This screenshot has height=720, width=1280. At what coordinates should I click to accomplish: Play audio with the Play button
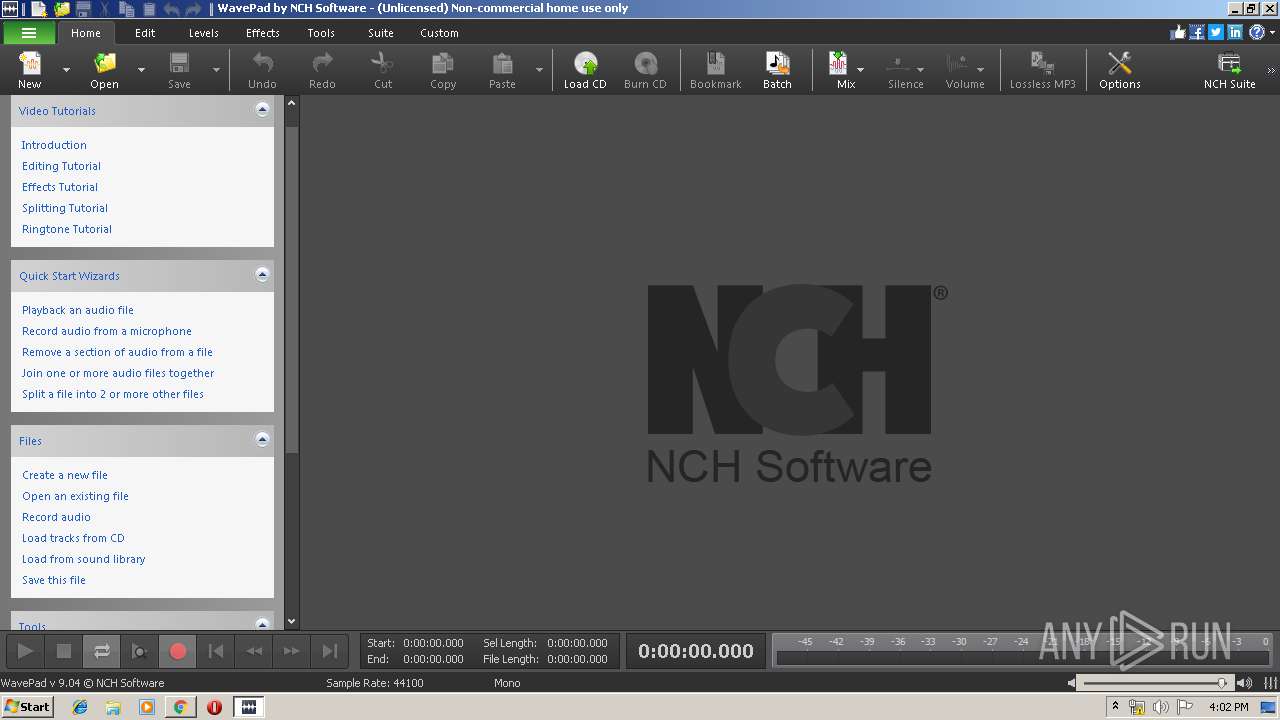[26, 651]
